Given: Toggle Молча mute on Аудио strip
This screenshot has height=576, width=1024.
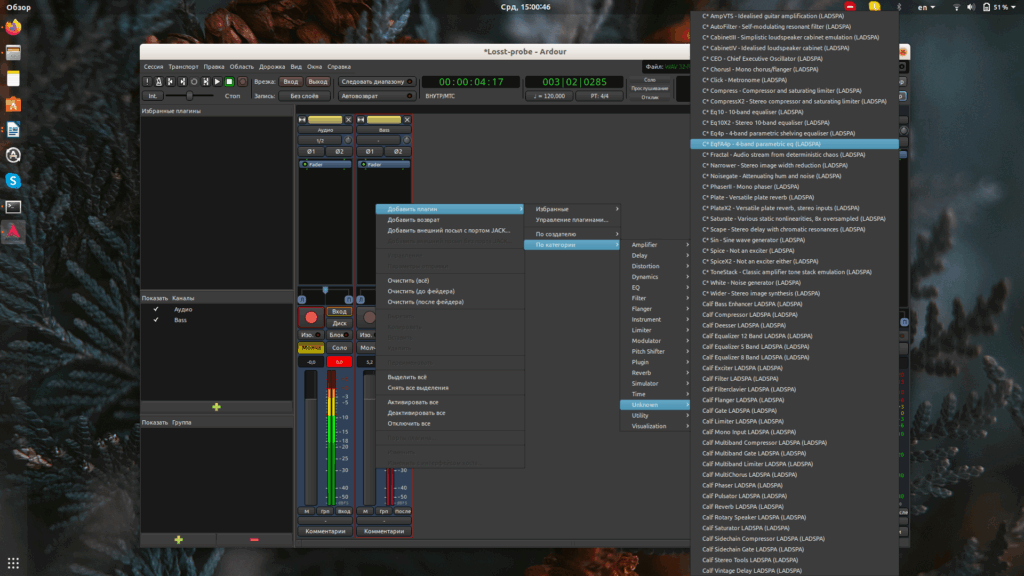Looking at the screenshot, I should (311, 347).
